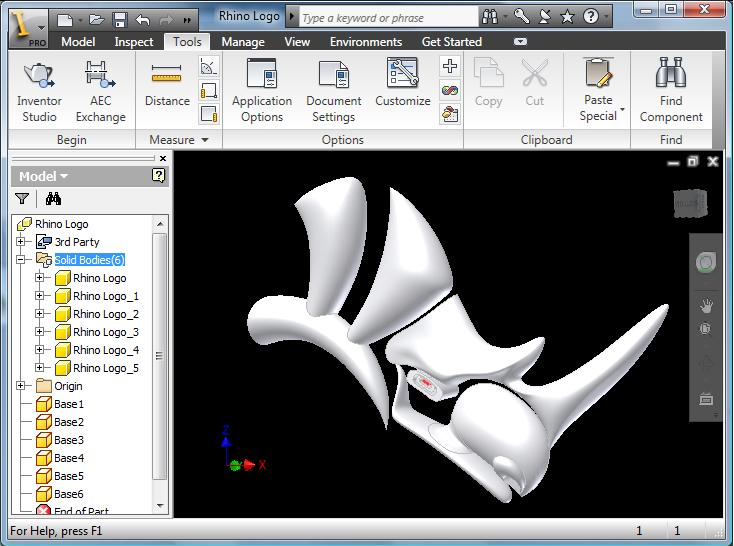Undo the last action
This screenshot has width=734, height=546.
click(x=143, y=20)
